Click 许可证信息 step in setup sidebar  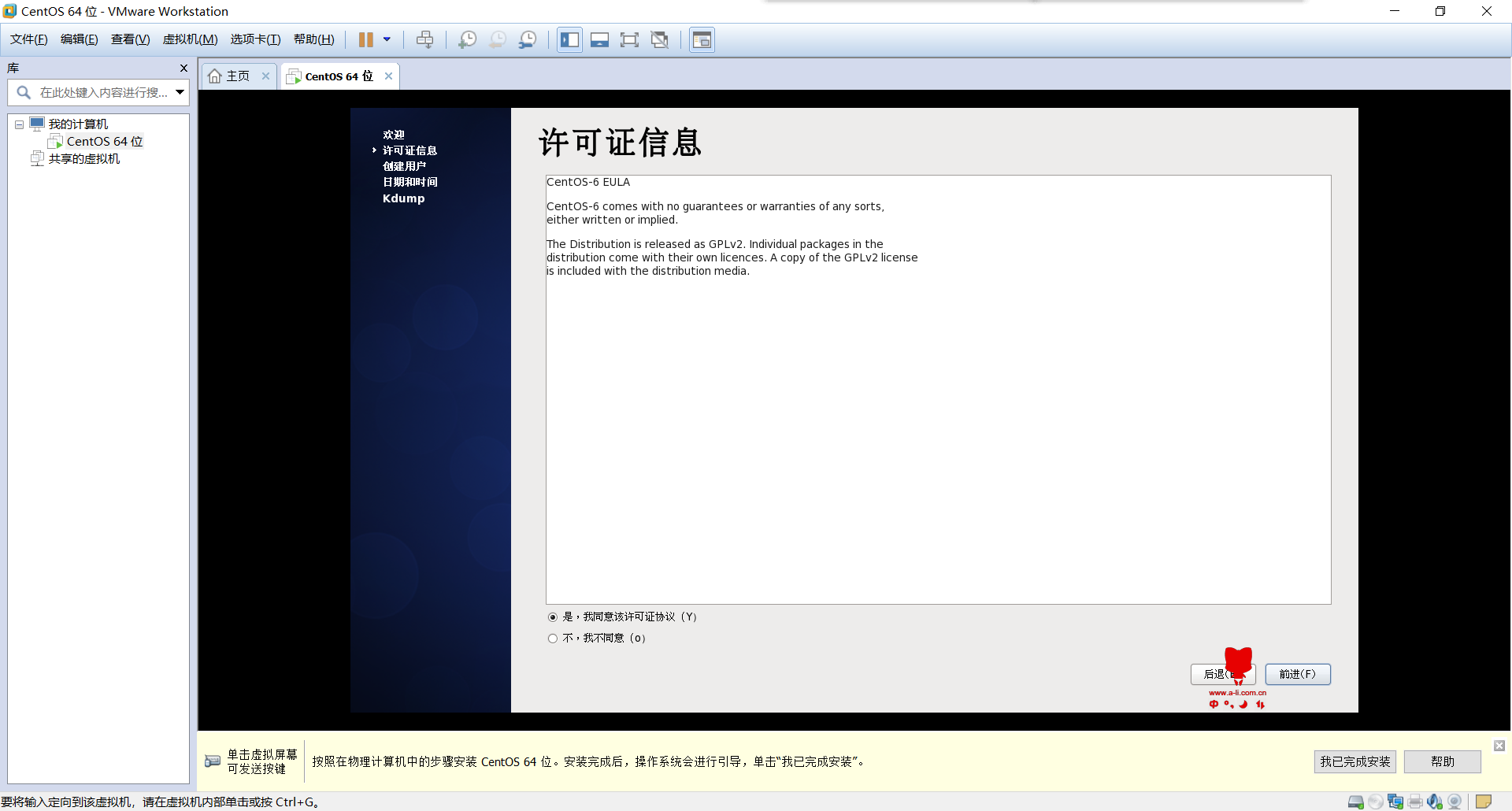pos(410,151)
